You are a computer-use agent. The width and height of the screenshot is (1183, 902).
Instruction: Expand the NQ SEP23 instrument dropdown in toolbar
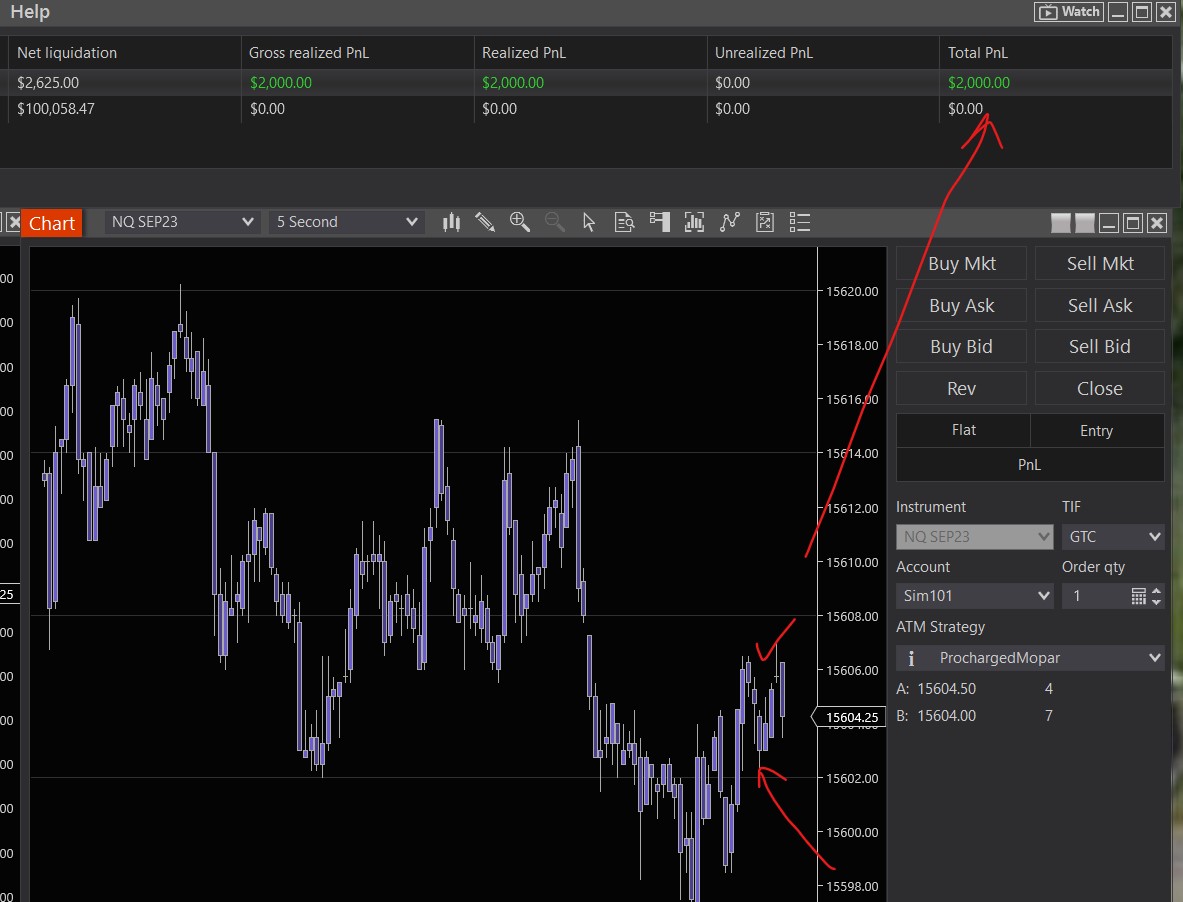click(x=183, y=222)
